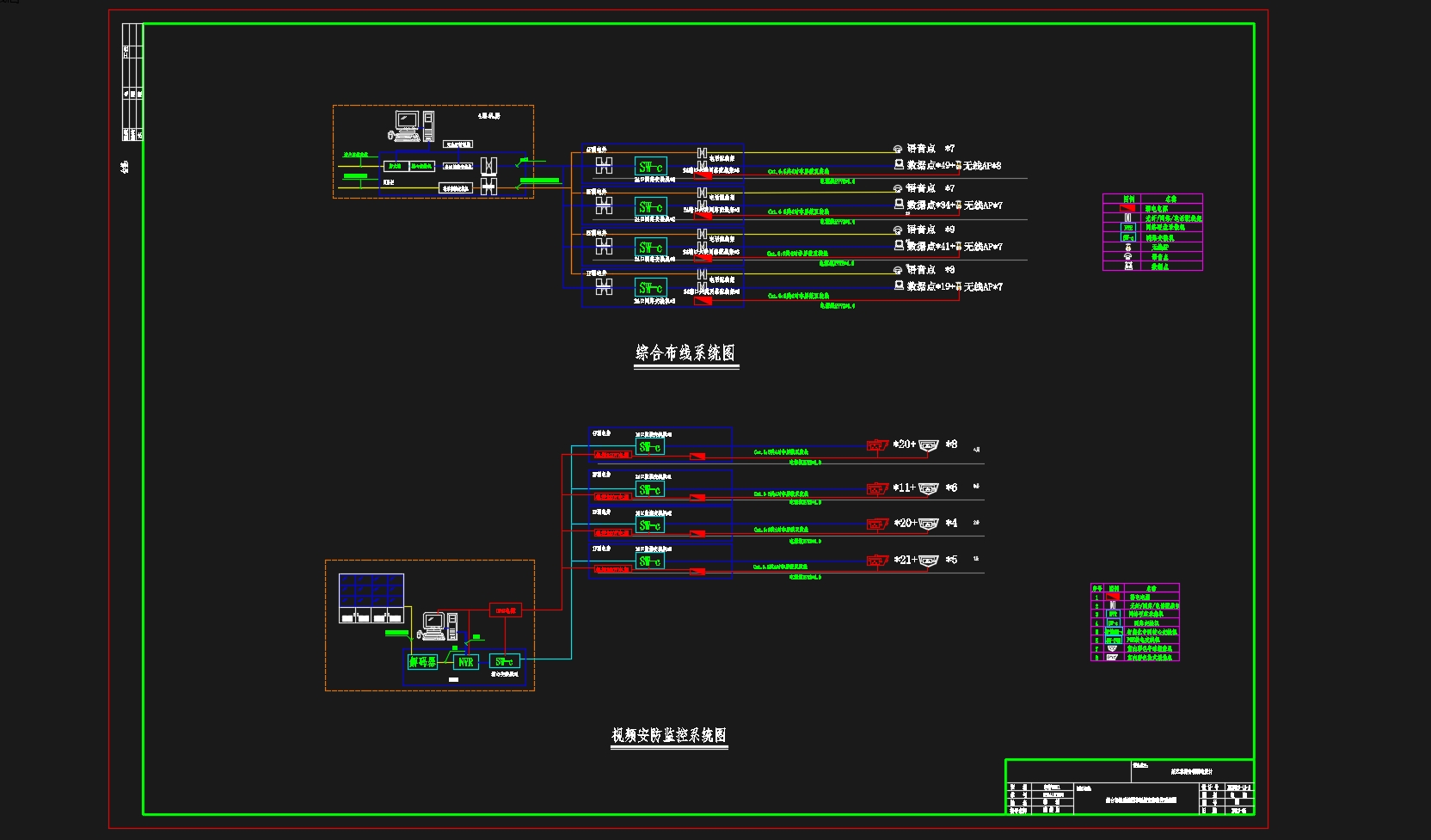Click the 数据点*49+无线AP*8 label
Viewport: 1431px width, 840px height.
pyautogui.click(x=954, y=165)
